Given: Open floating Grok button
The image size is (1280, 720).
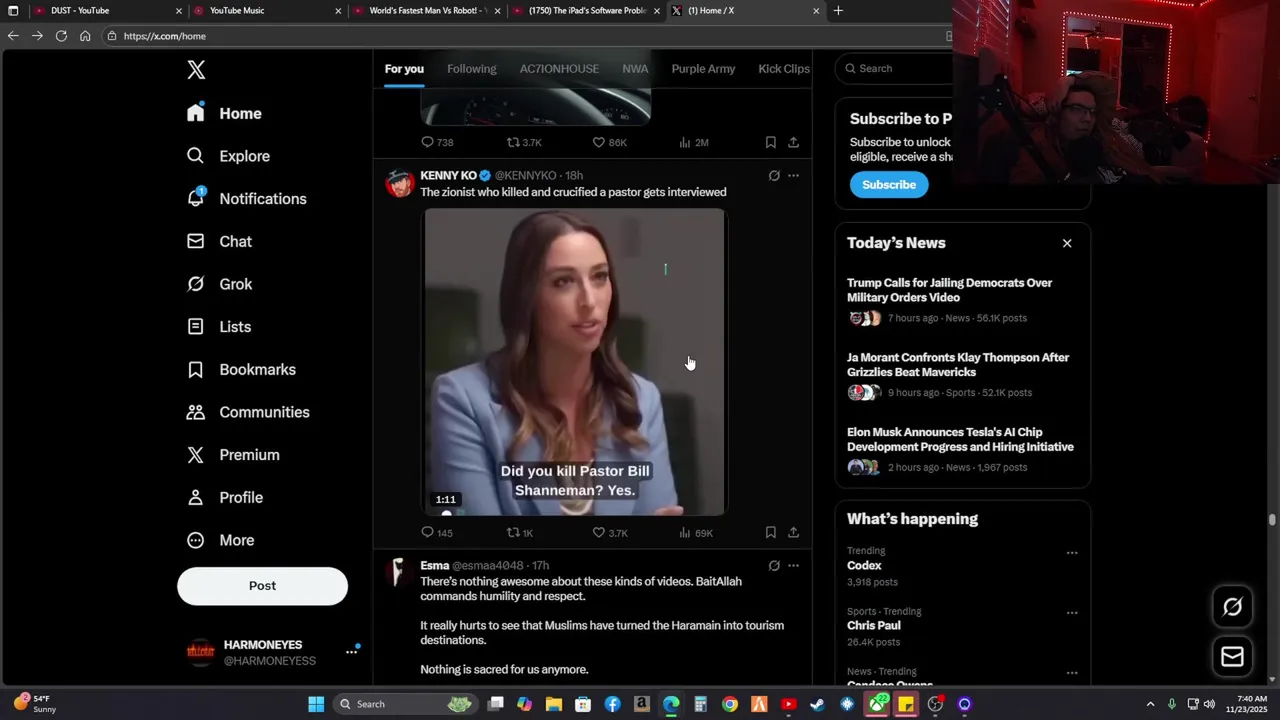Looking at the screenshot, I should (1232, 607).
